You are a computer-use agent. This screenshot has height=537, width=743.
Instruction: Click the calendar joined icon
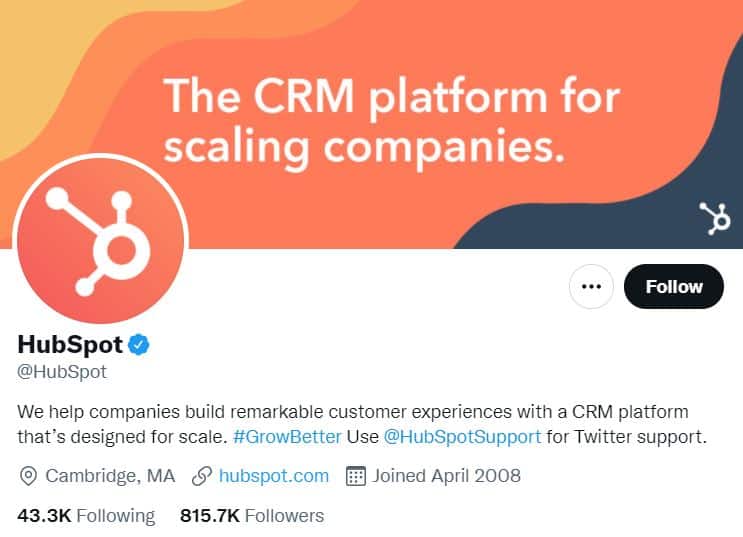point(356,476)
